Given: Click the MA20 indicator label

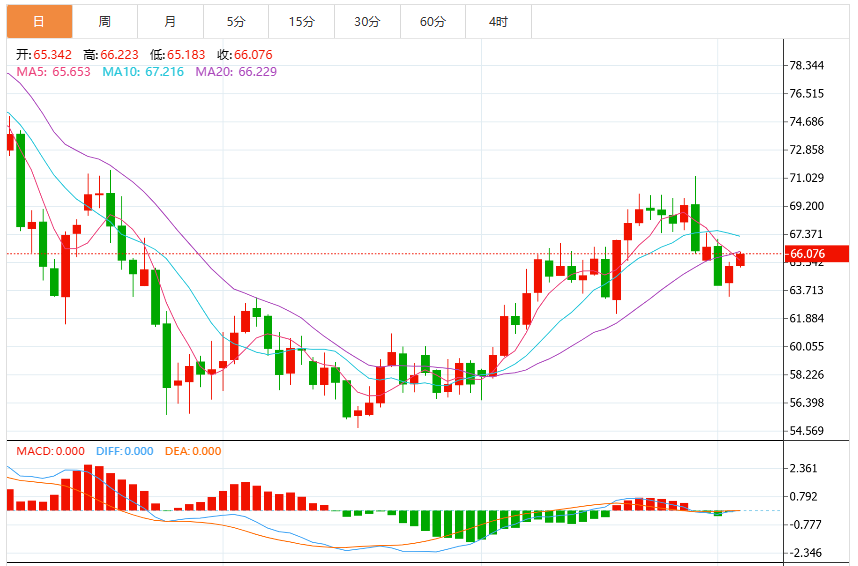Looking at the screenshot, I should click(x=236, y=72).
